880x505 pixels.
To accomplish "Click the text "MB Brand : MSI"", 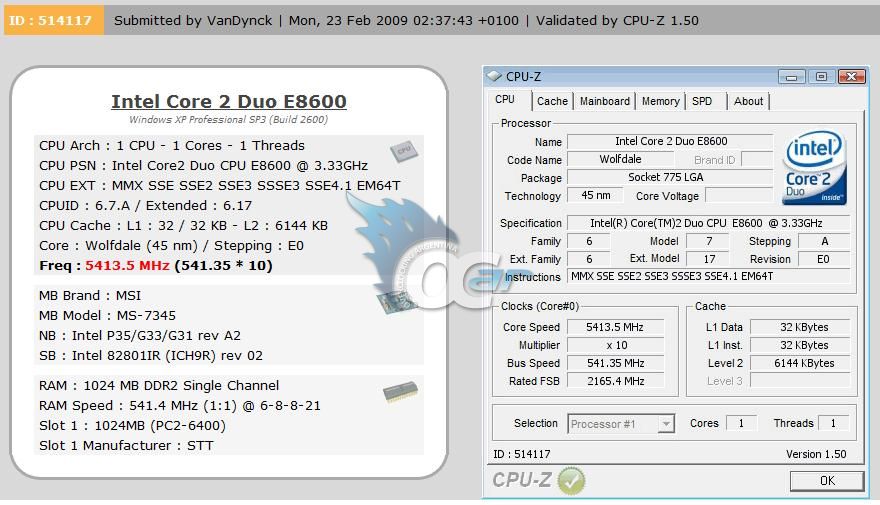I will tap(90, 296).
